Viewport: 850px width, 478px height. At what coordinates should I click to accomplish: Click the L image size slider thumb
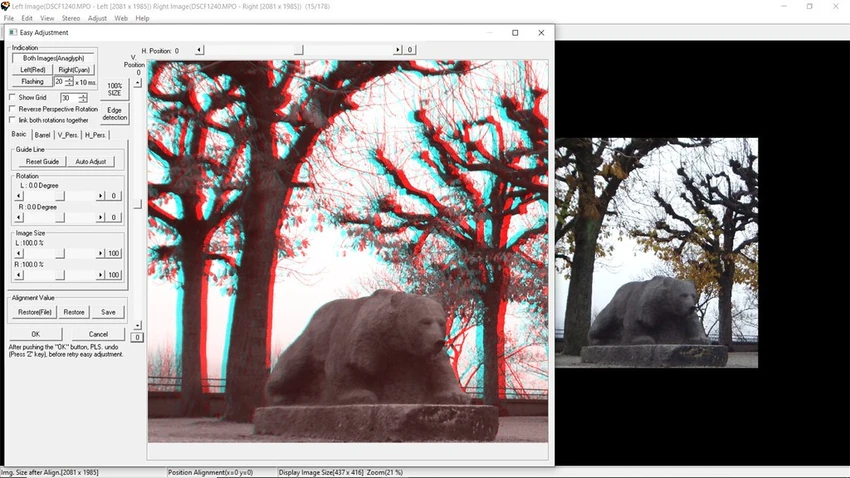pyautogui.click(x=60, y=253)
